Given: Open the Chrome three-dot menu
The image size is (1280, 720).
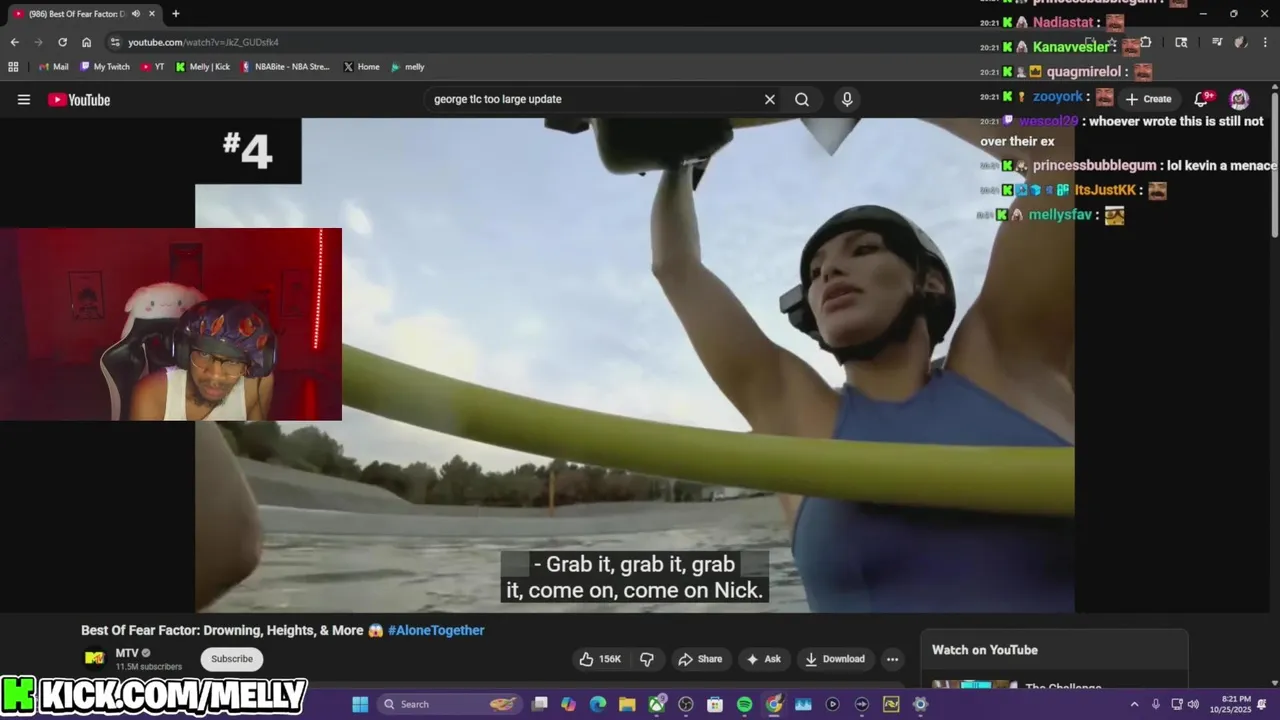Looking at the screenshot, I should pyautogui.click(x=1264, y=42).
